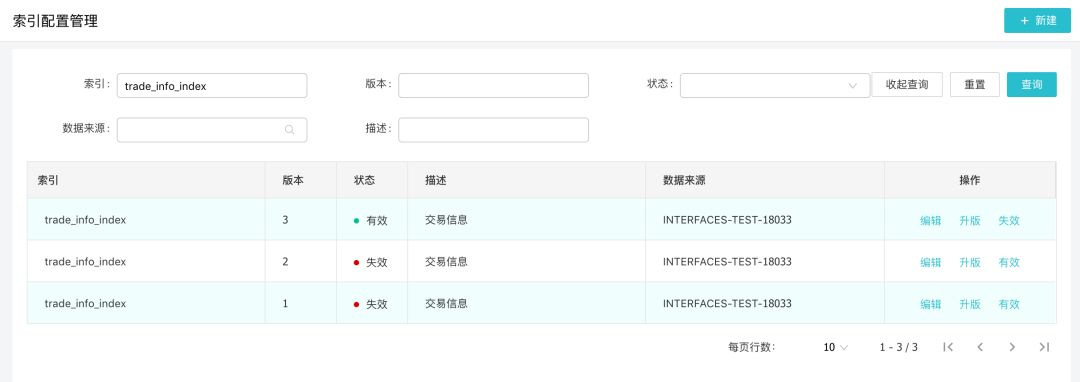This screenshot has width=1080, height=382.
Task: Click 升版 for version 2 row
Action: pos(970,262)
